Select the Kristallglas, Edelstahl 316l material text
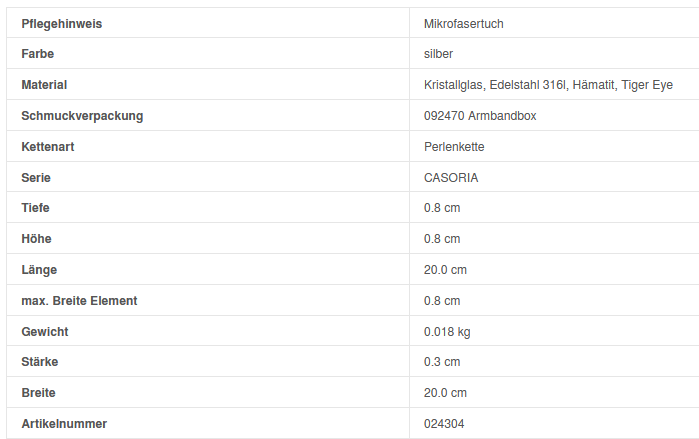 [x=495, y=85]
